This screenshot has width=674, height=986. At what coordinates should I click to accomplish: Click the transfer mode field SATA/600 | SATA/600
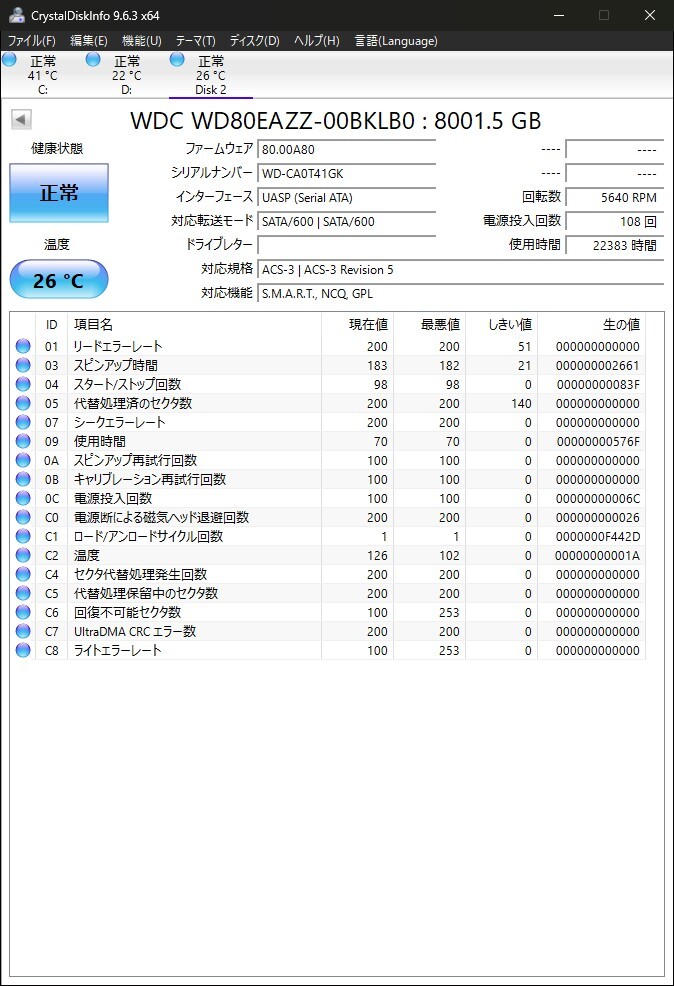coord(346,221)
